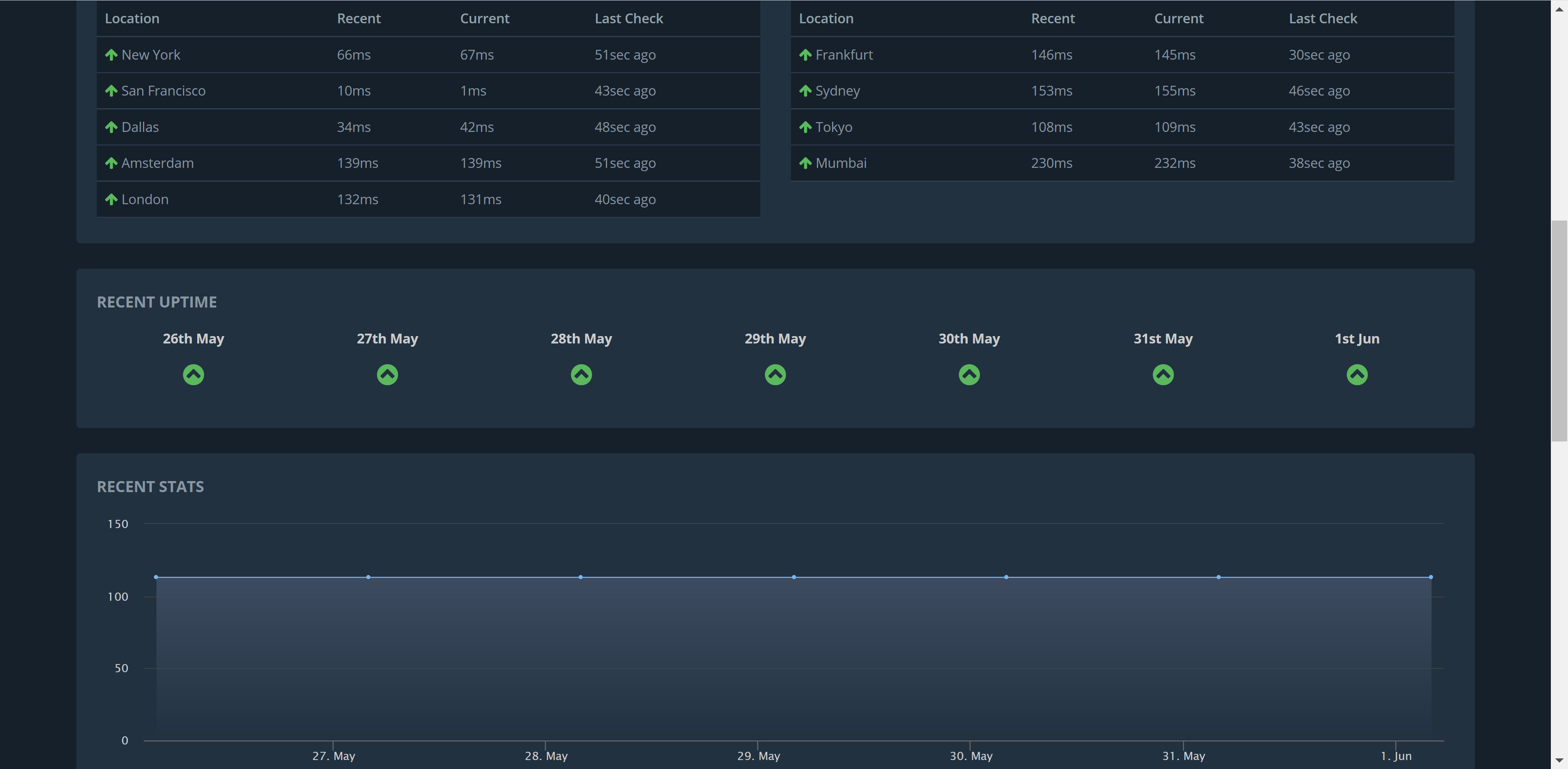Click the Tokyo location name
This screenshot has width=1568, height=769.
tap(833, 127)
